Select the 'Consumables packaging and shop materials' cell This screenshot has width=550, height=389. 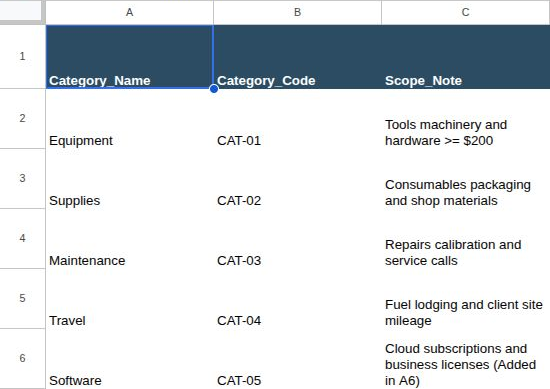coord(465,179)
